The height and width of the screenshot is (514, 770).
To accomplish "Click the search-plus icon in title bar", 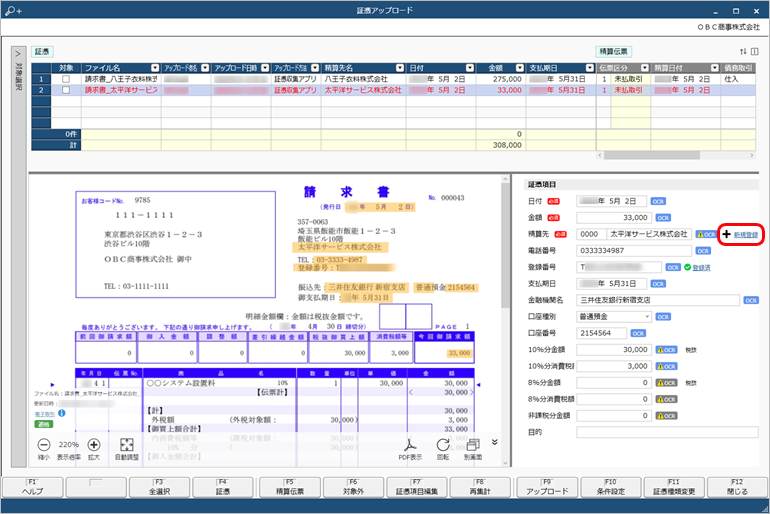I will pos(13,10).
